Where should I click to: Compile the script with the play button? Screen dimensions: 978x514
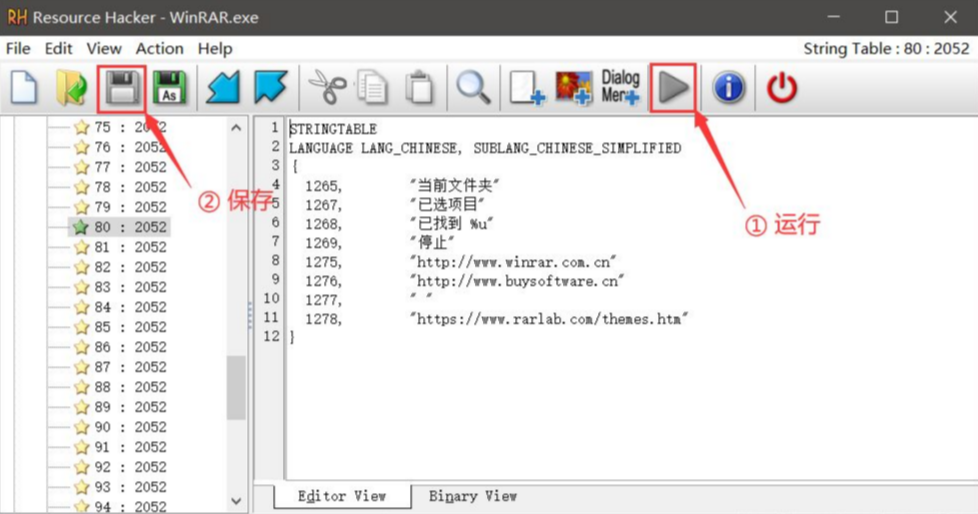tap(673, 87)
